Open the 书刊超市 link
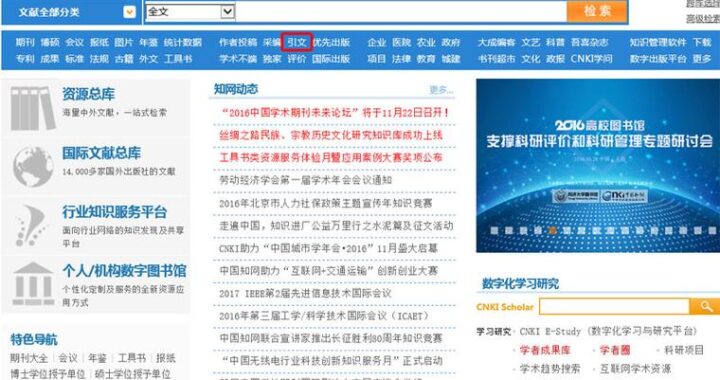The width and height of the screenshot is (720, 380). (x=496, y=59)
